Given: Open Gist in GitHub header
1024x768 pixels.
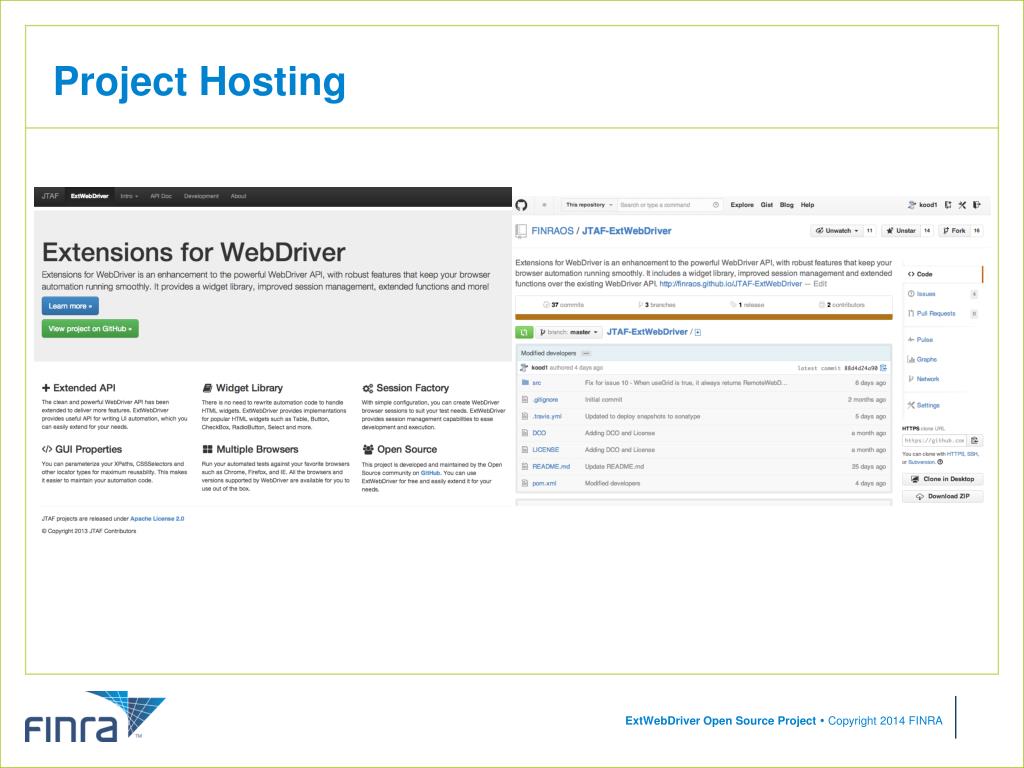Looking at the screenshot, I should [767, 205].
